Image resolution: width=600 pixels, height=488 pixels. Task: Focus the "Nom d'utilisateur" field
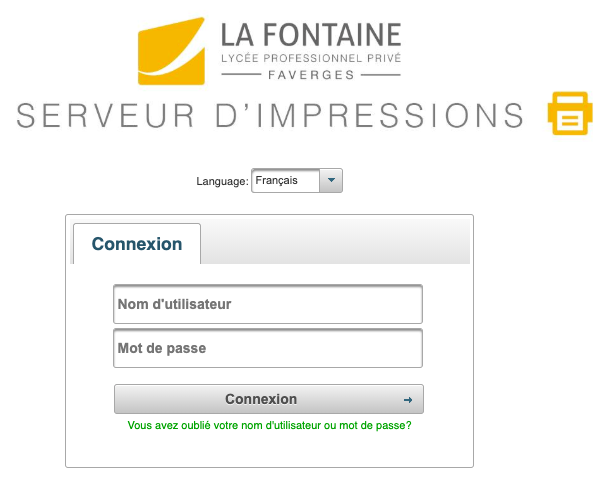point(268,304)
